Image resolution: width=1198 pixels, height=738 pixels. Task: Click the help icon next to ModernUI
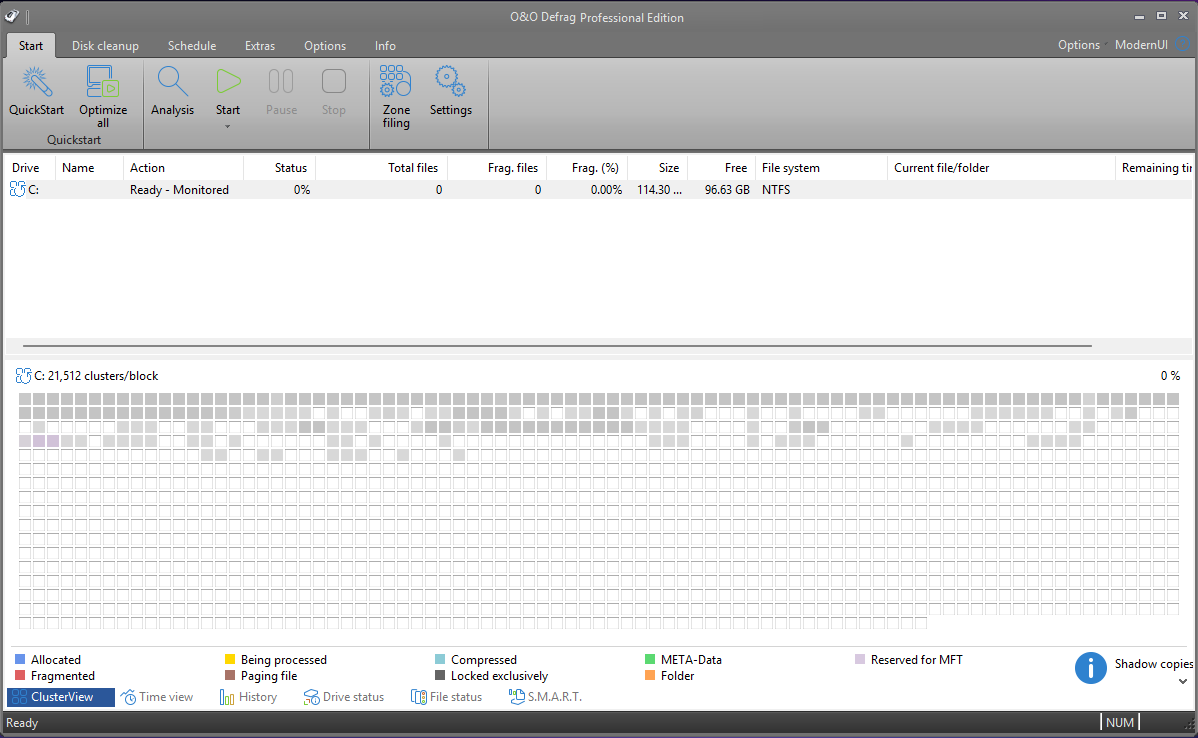click(1183, 44)
